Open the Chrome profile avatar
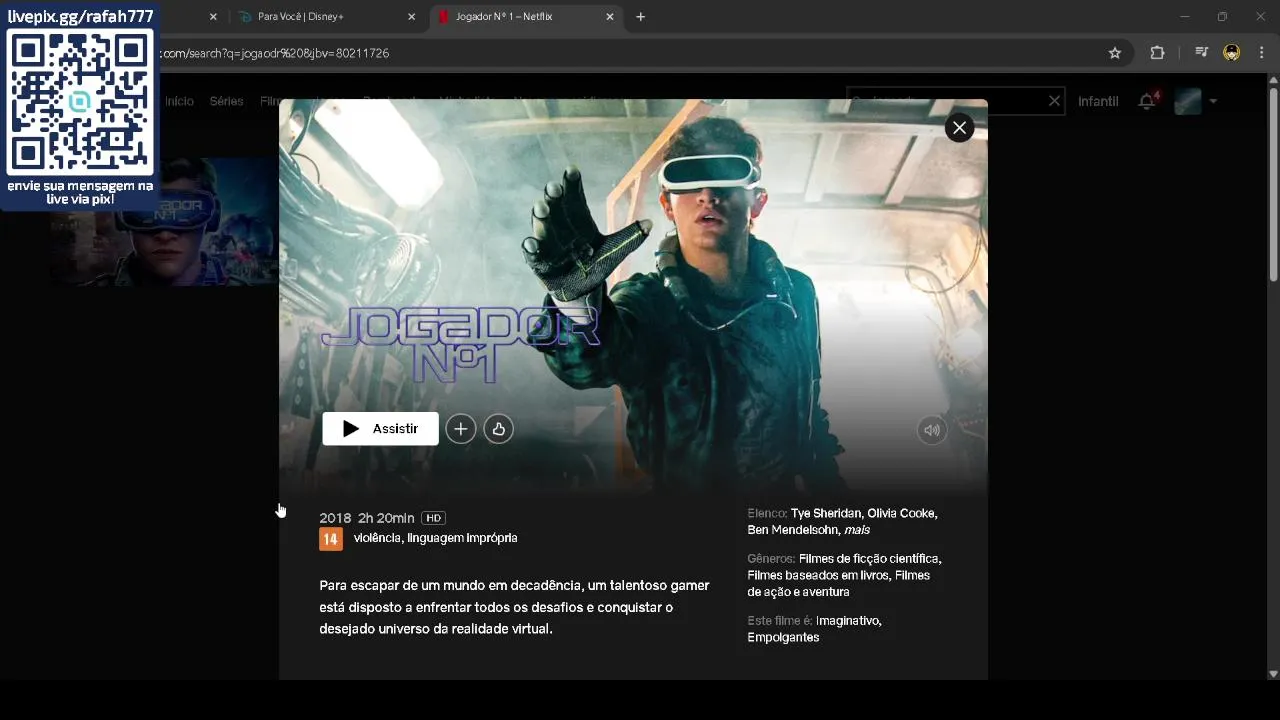Screen dimensions: 1280x720 coord(1232,53)
